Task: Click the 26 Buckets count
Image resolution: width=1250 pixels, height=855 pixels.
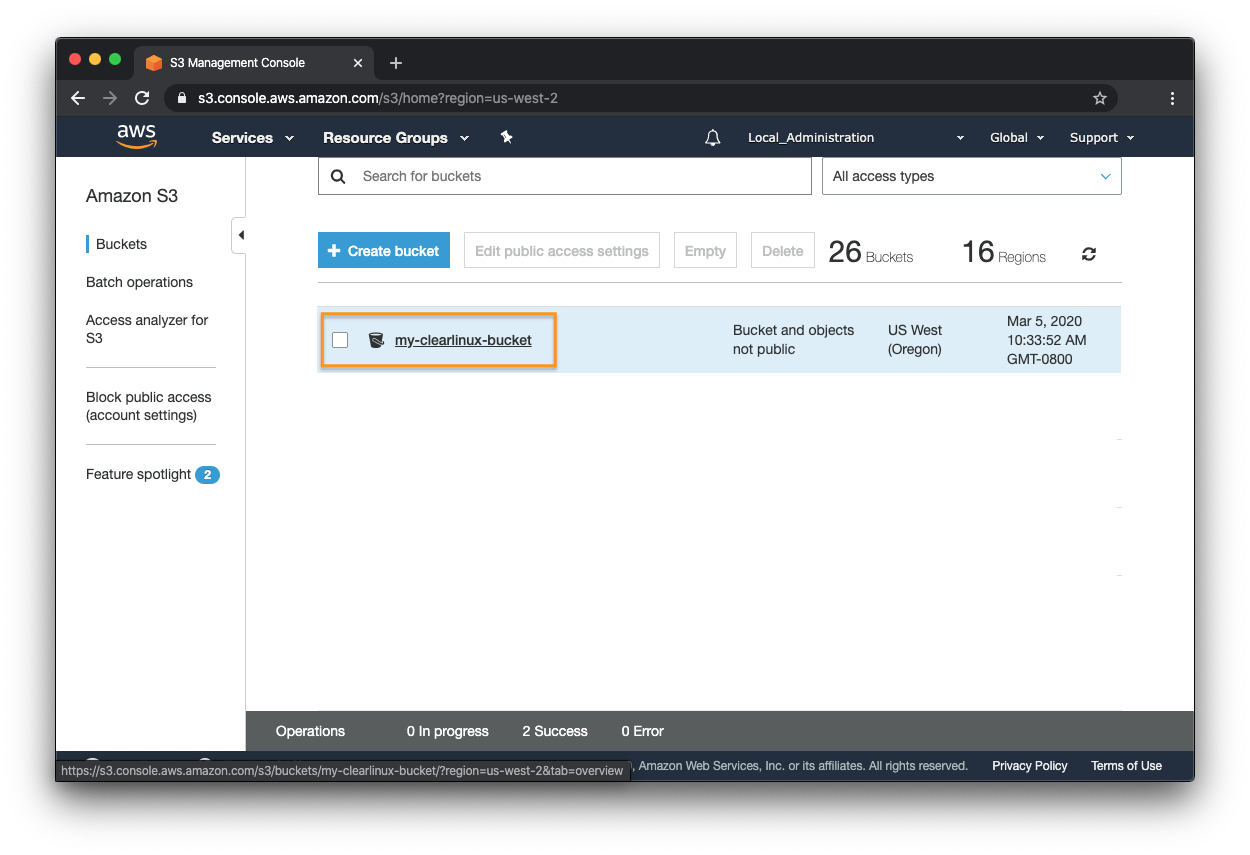Action: tap(870, 252)
